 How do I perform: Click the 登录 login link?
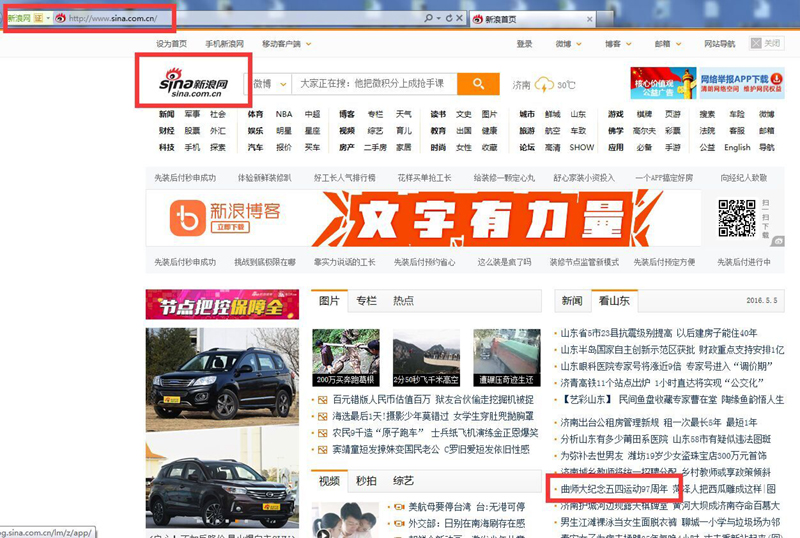click(x=524, y=44)
